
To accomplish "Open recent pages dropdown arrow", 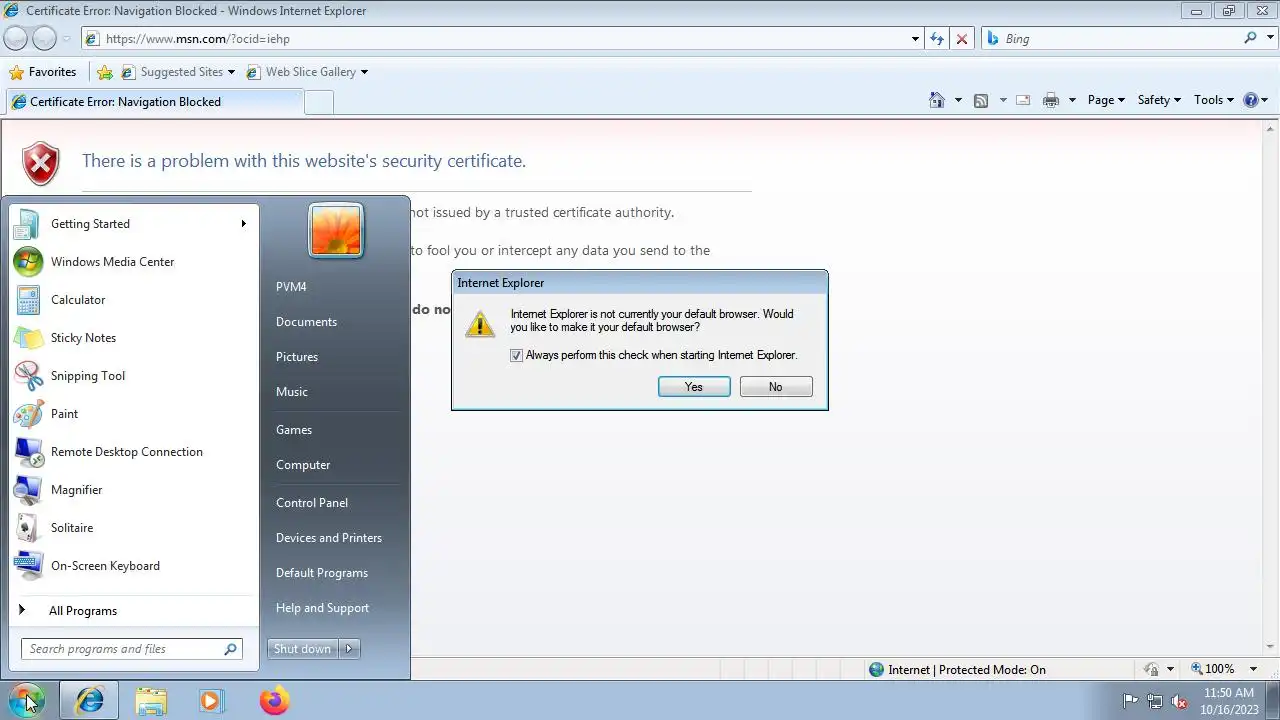I will (67, 39).
